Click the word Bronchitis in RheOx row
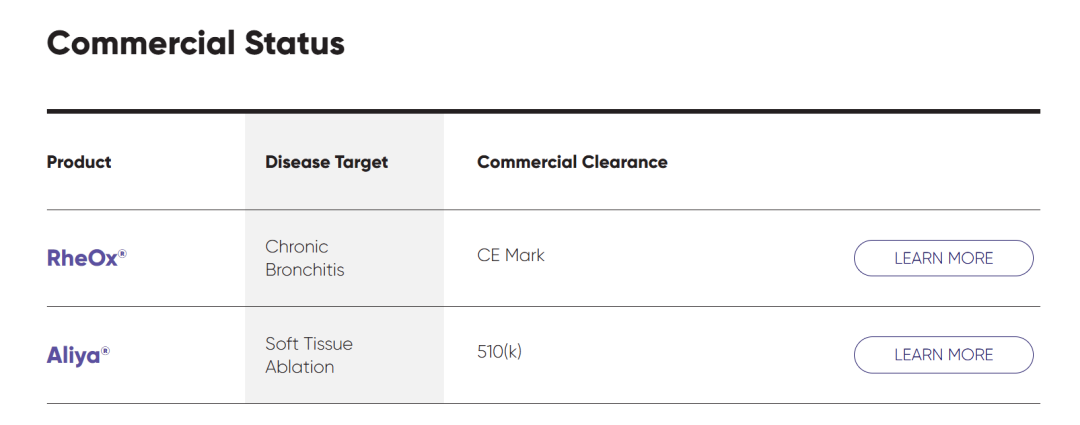 tap(304, 269)
